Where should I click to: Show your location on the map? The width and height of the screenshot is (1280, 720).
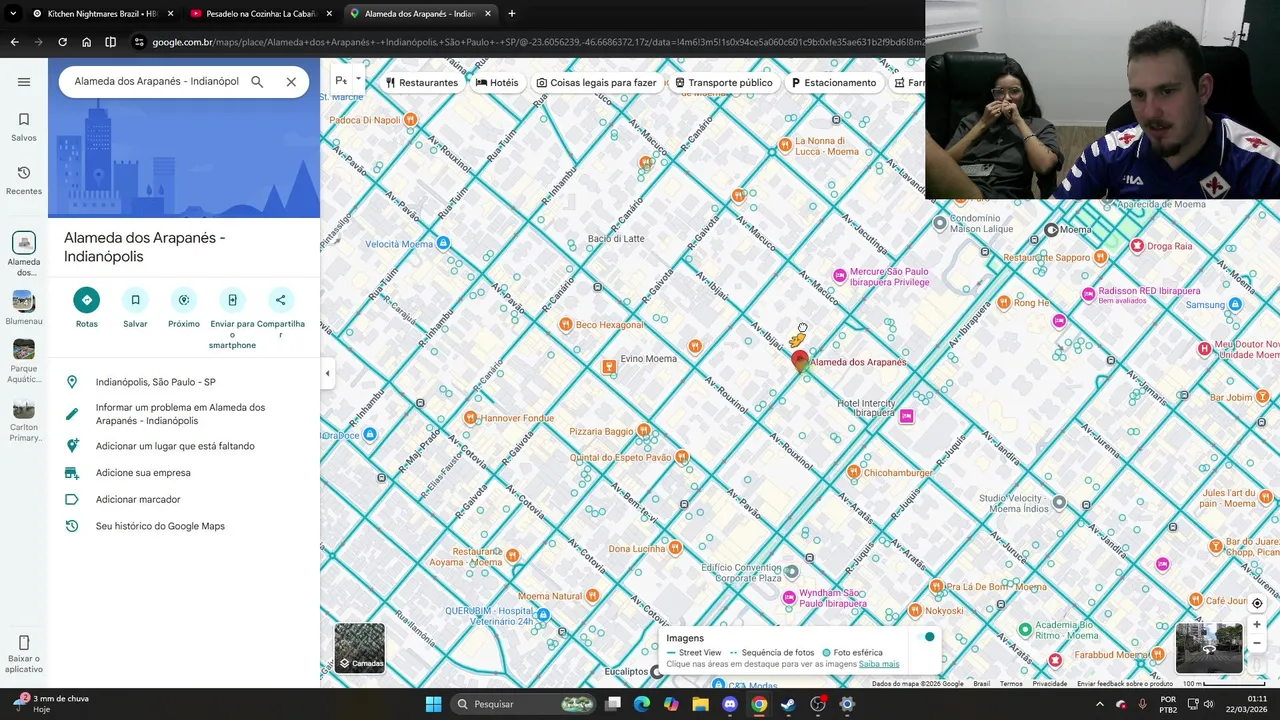pos(1257,603)
